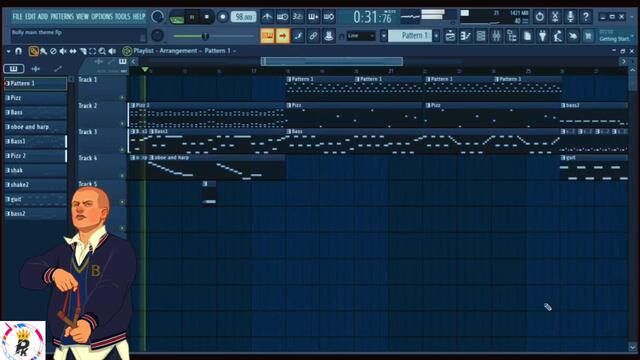Open the Browser/plugin picker tree icon
The height and width of the screenshot is (360, 640).
pos(512,36)
